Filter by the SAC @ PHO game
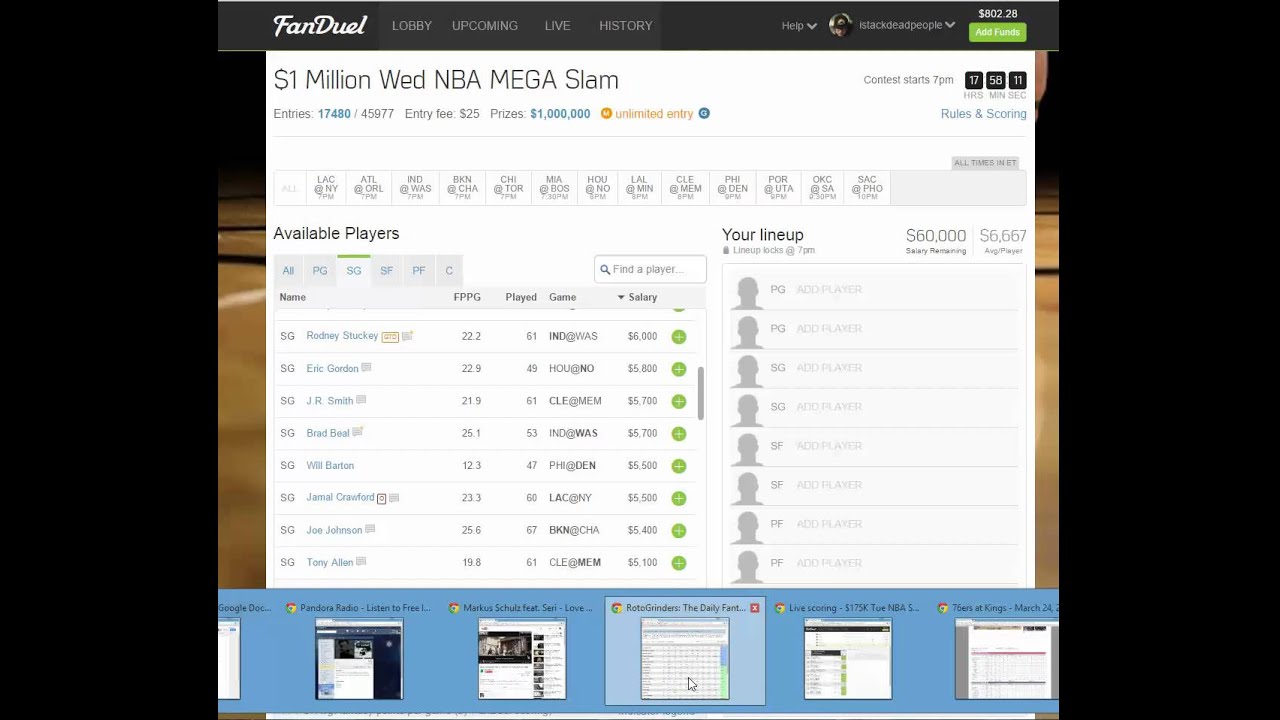Image resolution: width=1280 pixels, height=720 pixels. [867, 188]
